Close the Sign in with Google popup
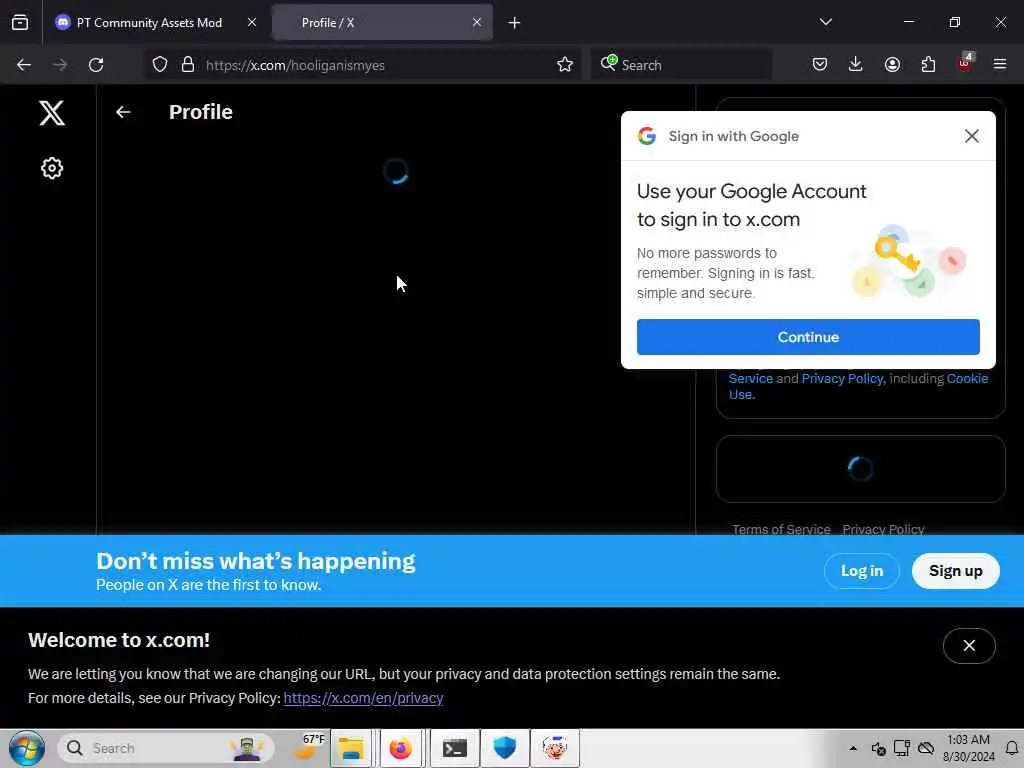The height and width of the screenshot is (768, 1024). pos(971,136)
